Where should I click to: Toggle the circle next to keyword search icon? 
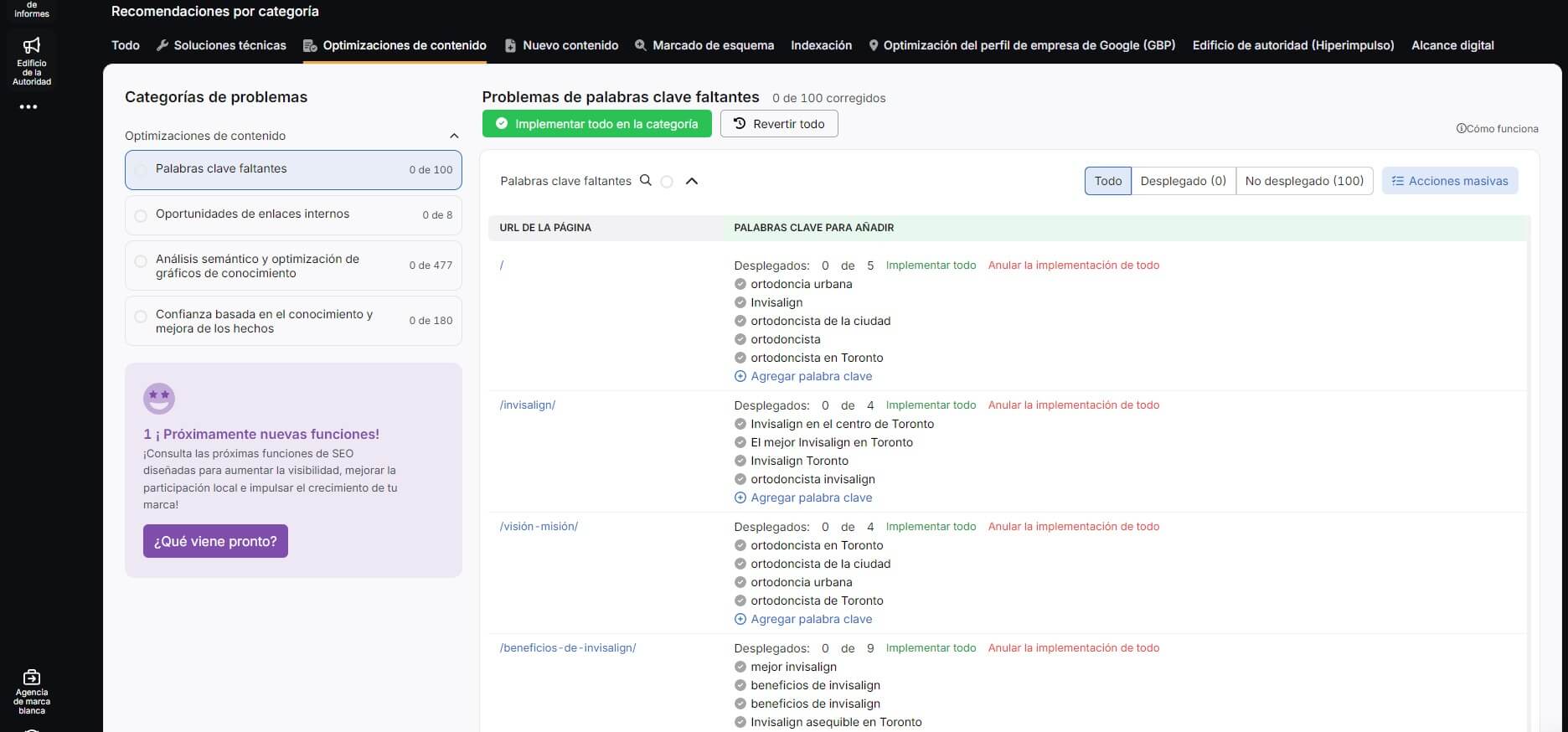coord(667,181)
